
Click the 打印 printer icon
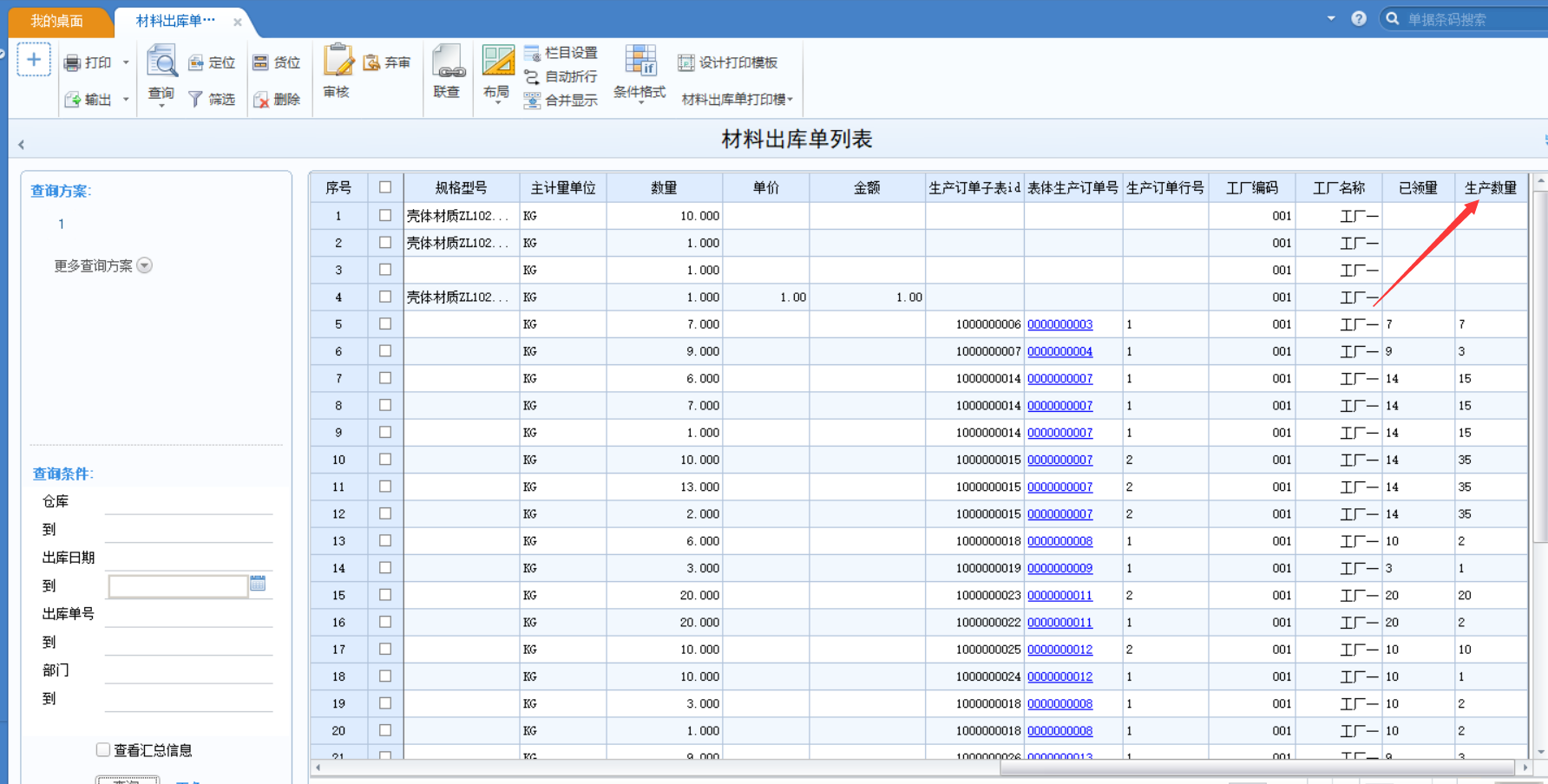pos(72,62)
